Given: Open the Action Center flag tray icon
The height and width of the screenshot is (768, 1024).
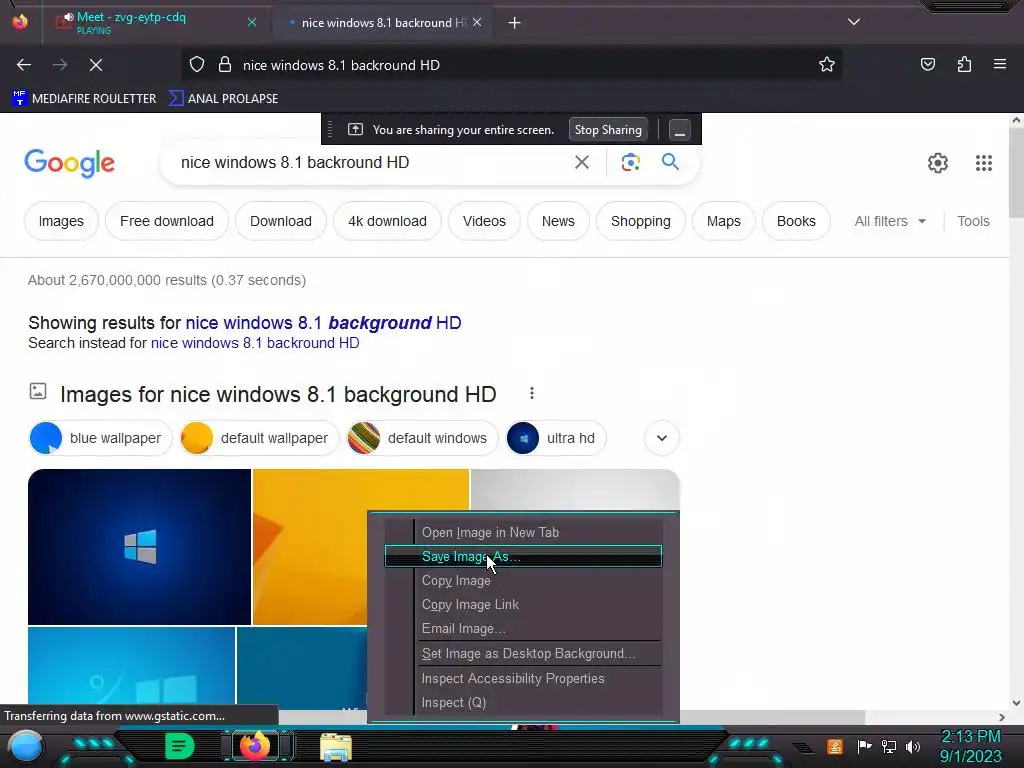Looking at the screenshot, I should pyautogui.click(x=865, y=746).
